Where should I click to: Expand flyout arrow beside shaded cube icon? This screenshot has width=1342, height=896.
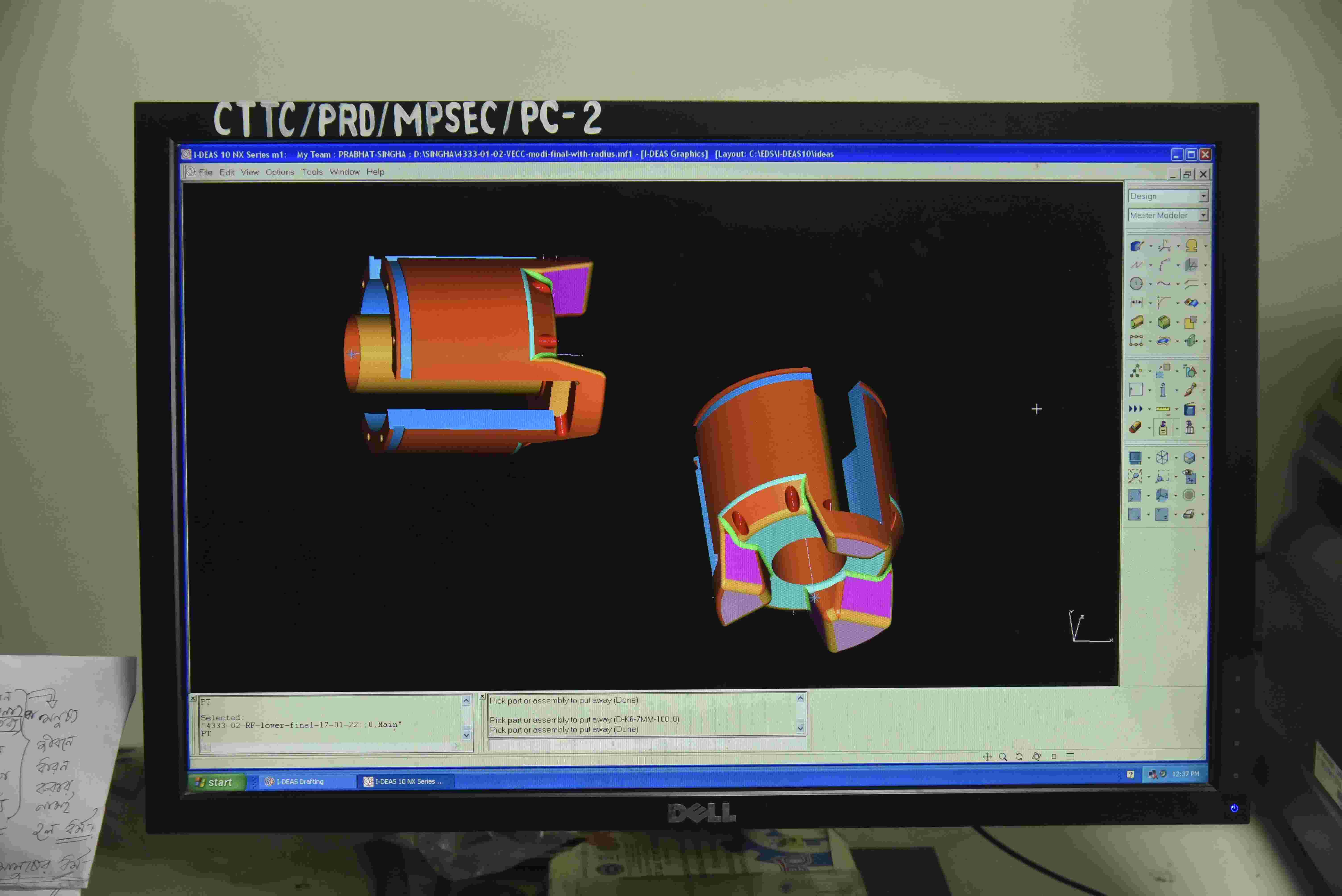[x=1204, y=458]
